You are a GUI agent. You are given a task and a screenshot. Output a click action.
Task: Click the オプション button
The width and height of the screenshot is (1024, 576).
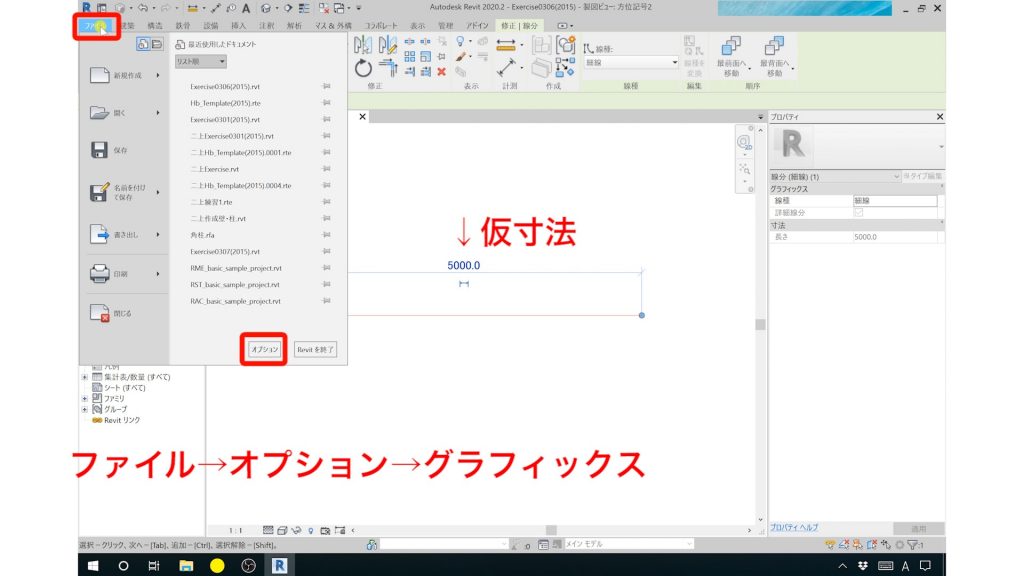[266, 350]
